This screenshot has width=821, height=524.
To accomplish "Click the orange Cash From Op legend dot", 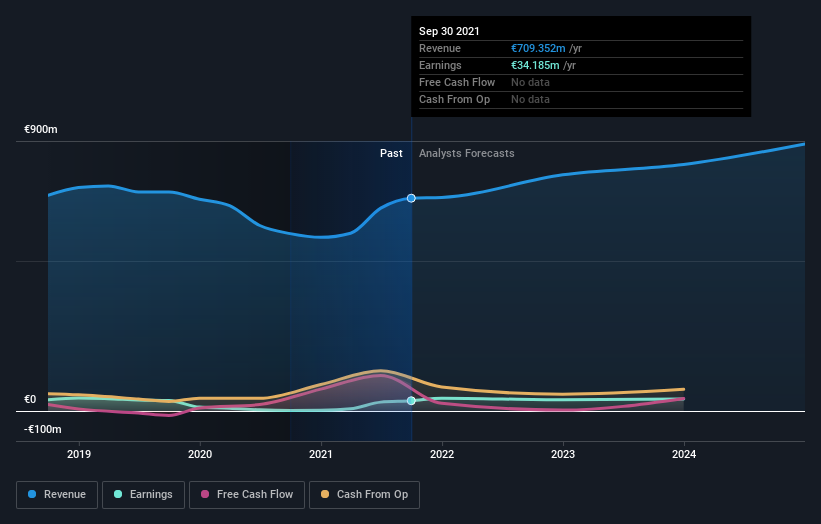I will tap(325, 494).
